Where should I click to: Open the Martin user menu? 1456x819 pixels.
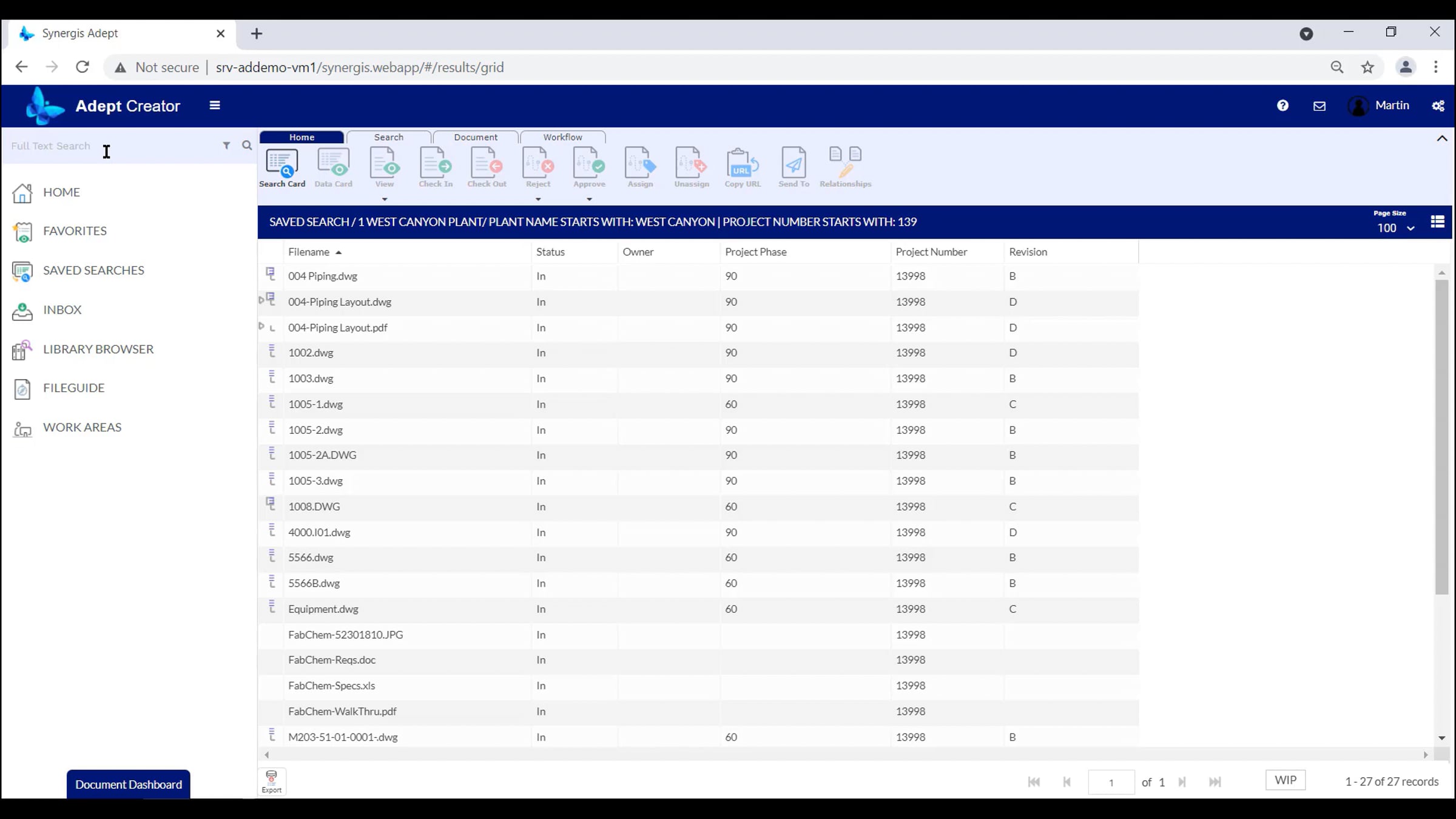pyautogui.click(x=1378, y=106)
